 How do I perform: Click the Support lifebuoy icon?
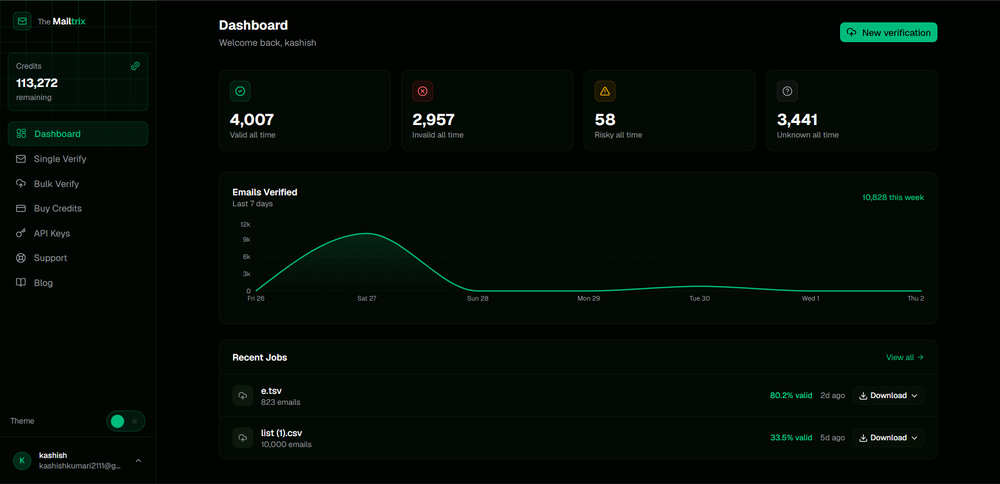click(21, 258)
